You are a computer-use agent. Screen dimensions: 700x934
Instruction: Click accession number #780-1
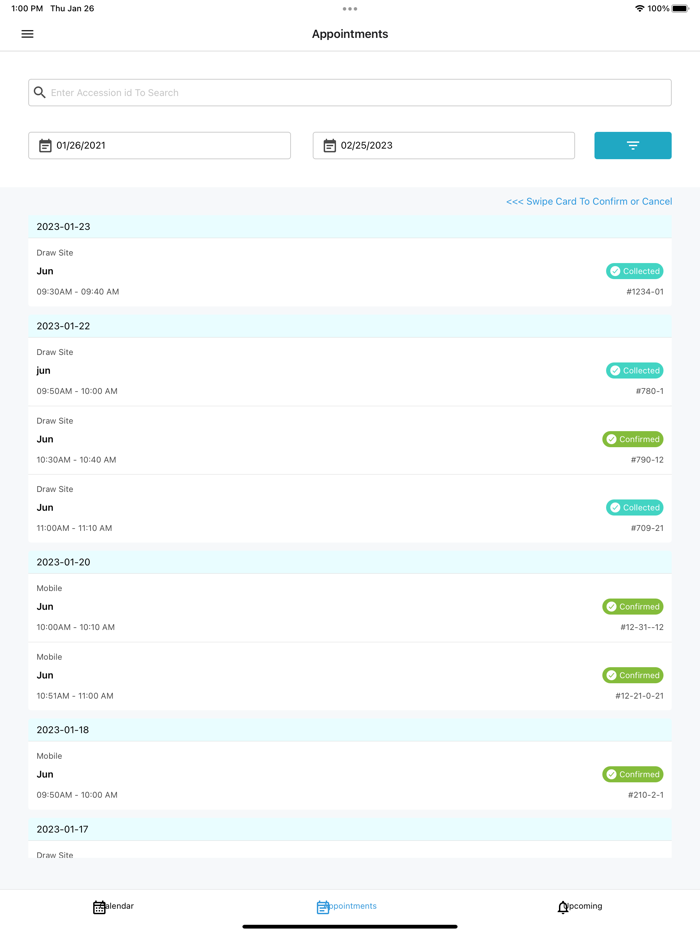649,391
